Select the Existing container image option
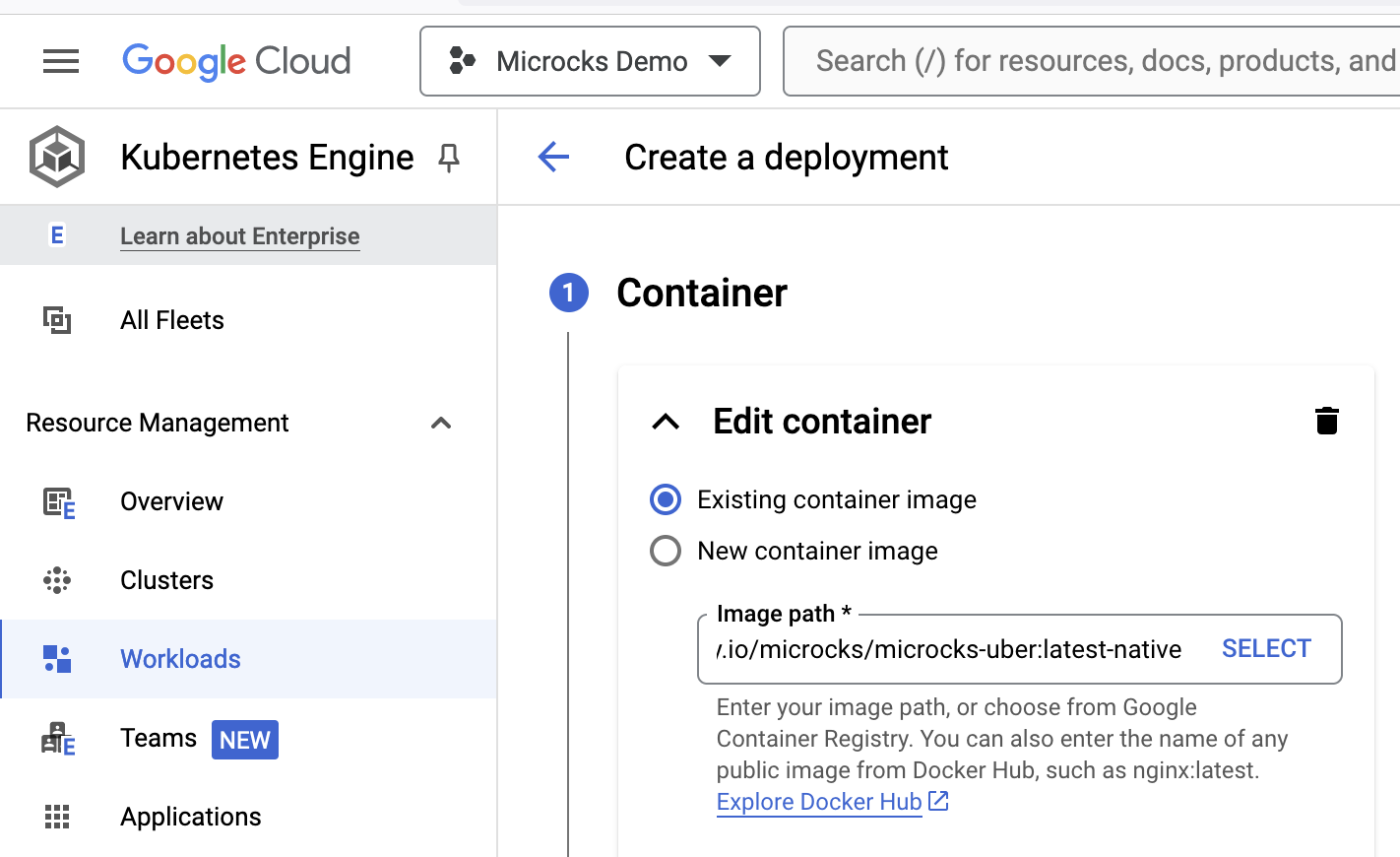The width and height of the screenshot is (1400, 857). (666, 499)
